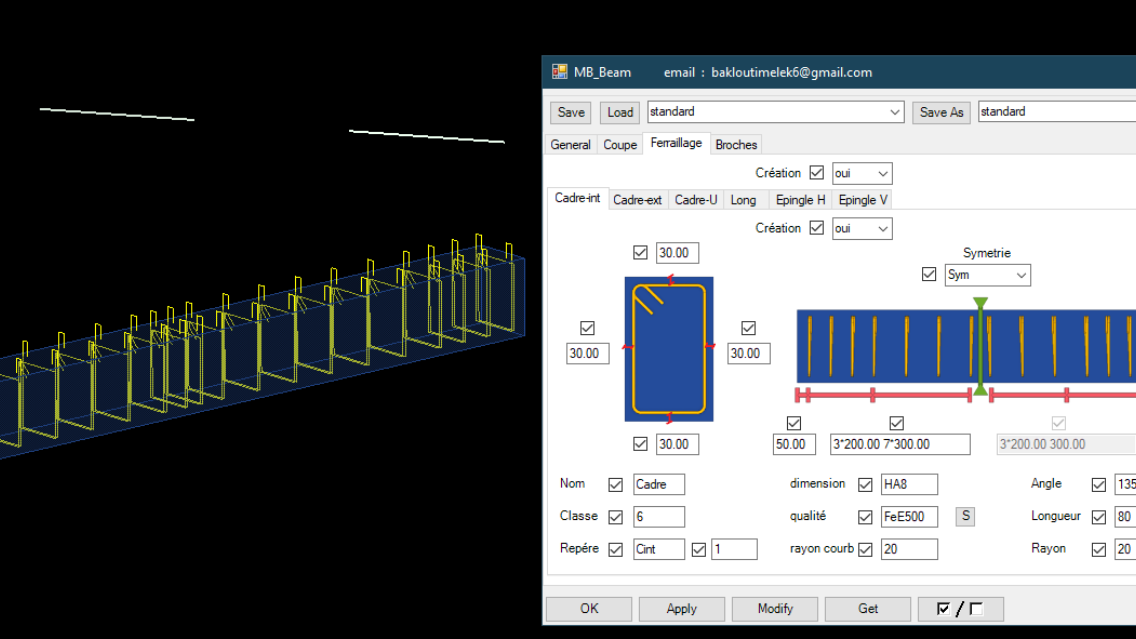The image size is (1136, 639).
Task: Click the green symmetry marker above the beam preview
Action: pos(981,303)
